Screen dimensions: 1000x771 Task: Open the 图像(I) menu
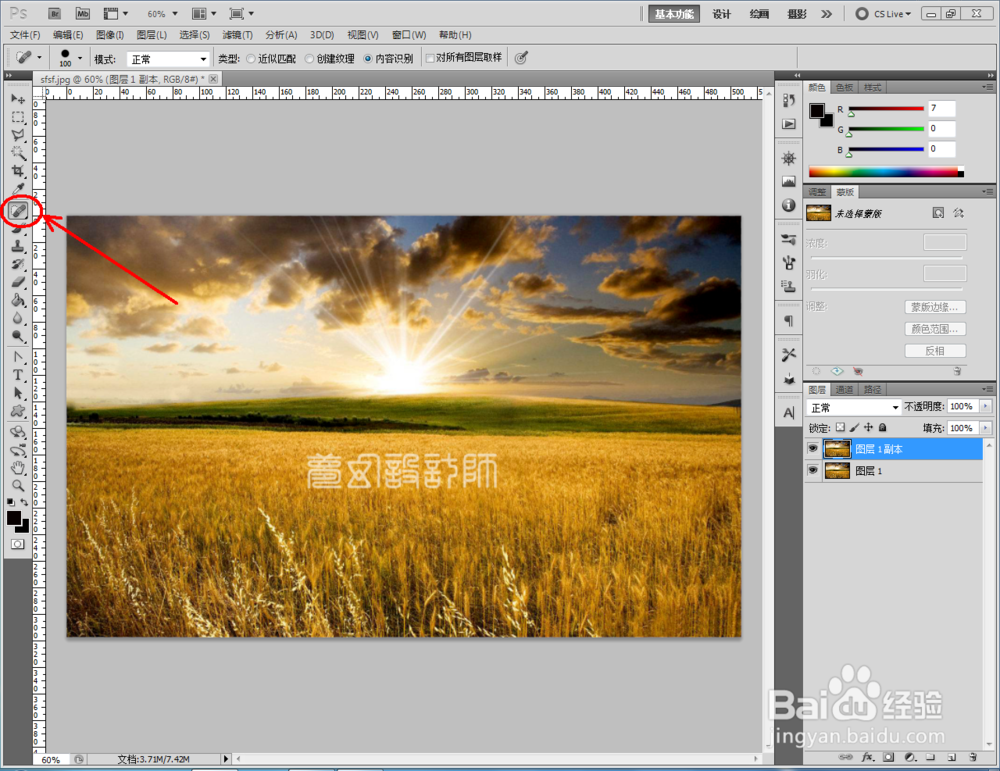110,35
